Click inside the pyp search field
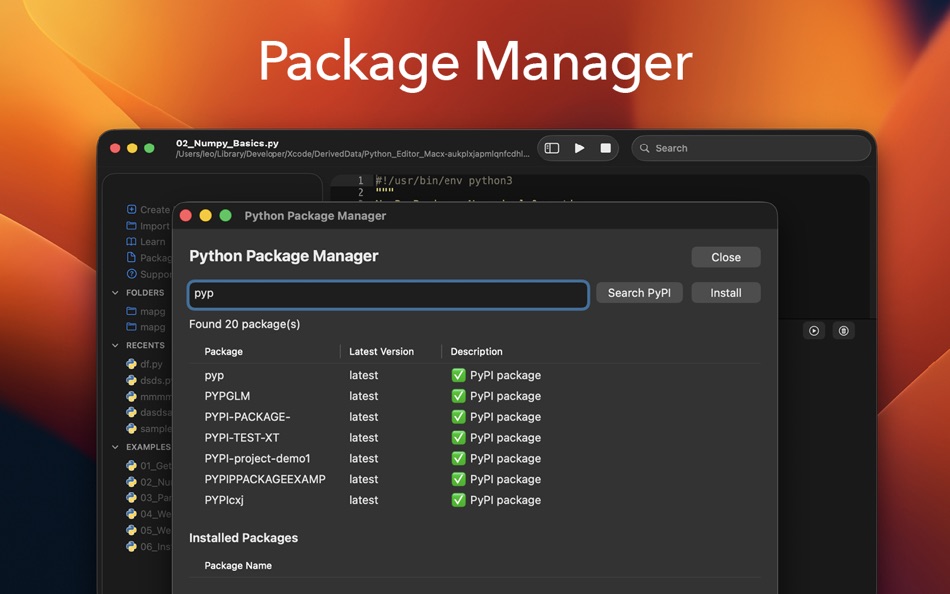 [x=388, y=294]
